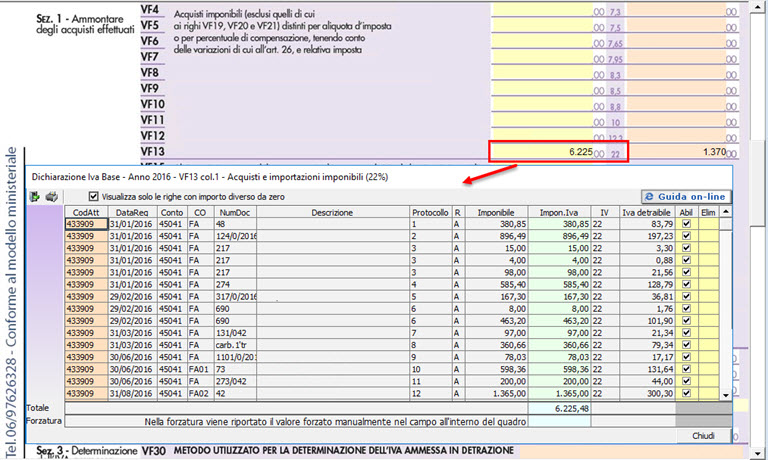This screenshot has width=768, height=460.
Task: Click DataReg cell 31/03/2016 for protocol 7
Action: (132, 333)
